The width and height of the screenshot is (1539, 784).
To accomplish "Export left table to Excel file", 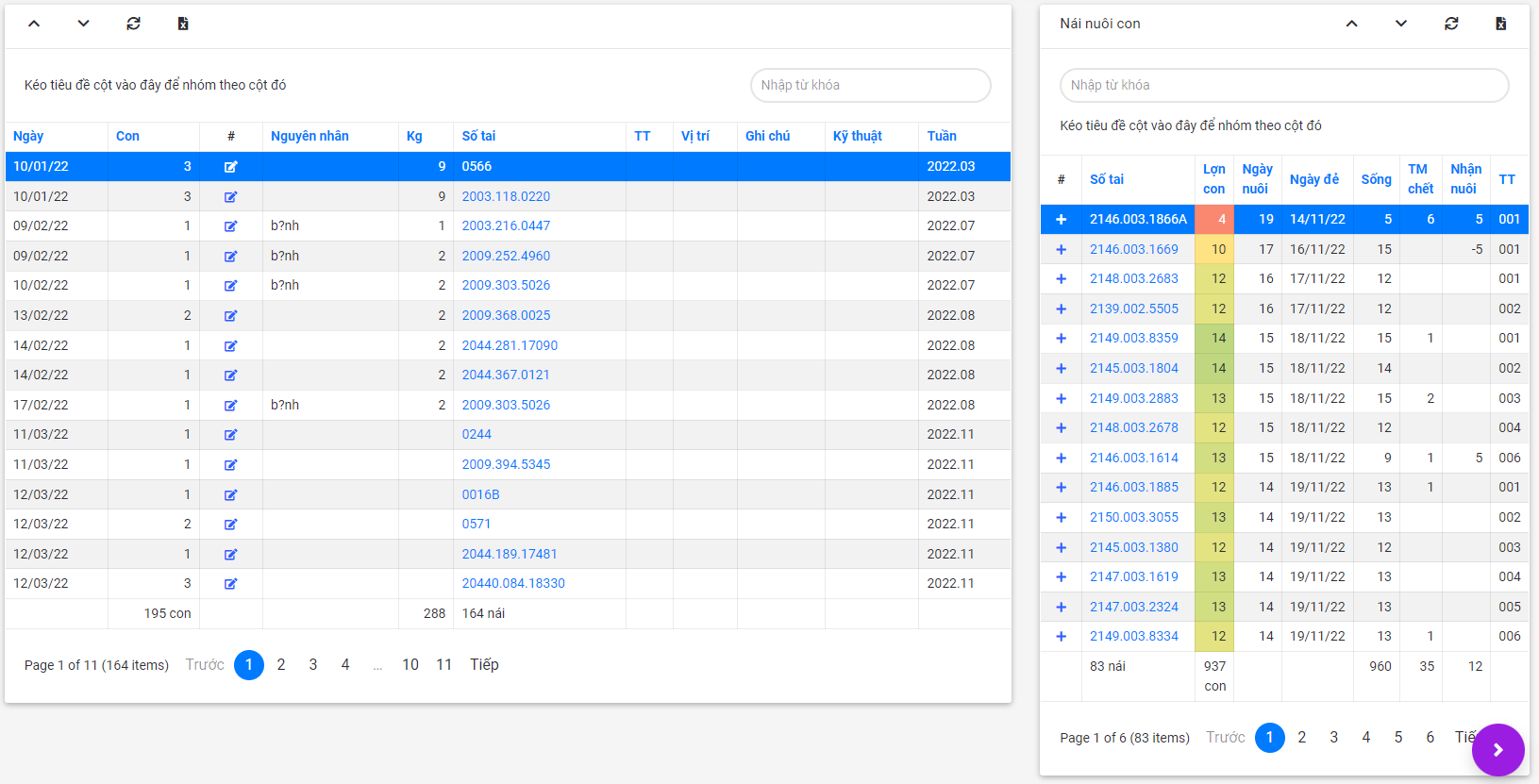I will click(x=183, y=24).
